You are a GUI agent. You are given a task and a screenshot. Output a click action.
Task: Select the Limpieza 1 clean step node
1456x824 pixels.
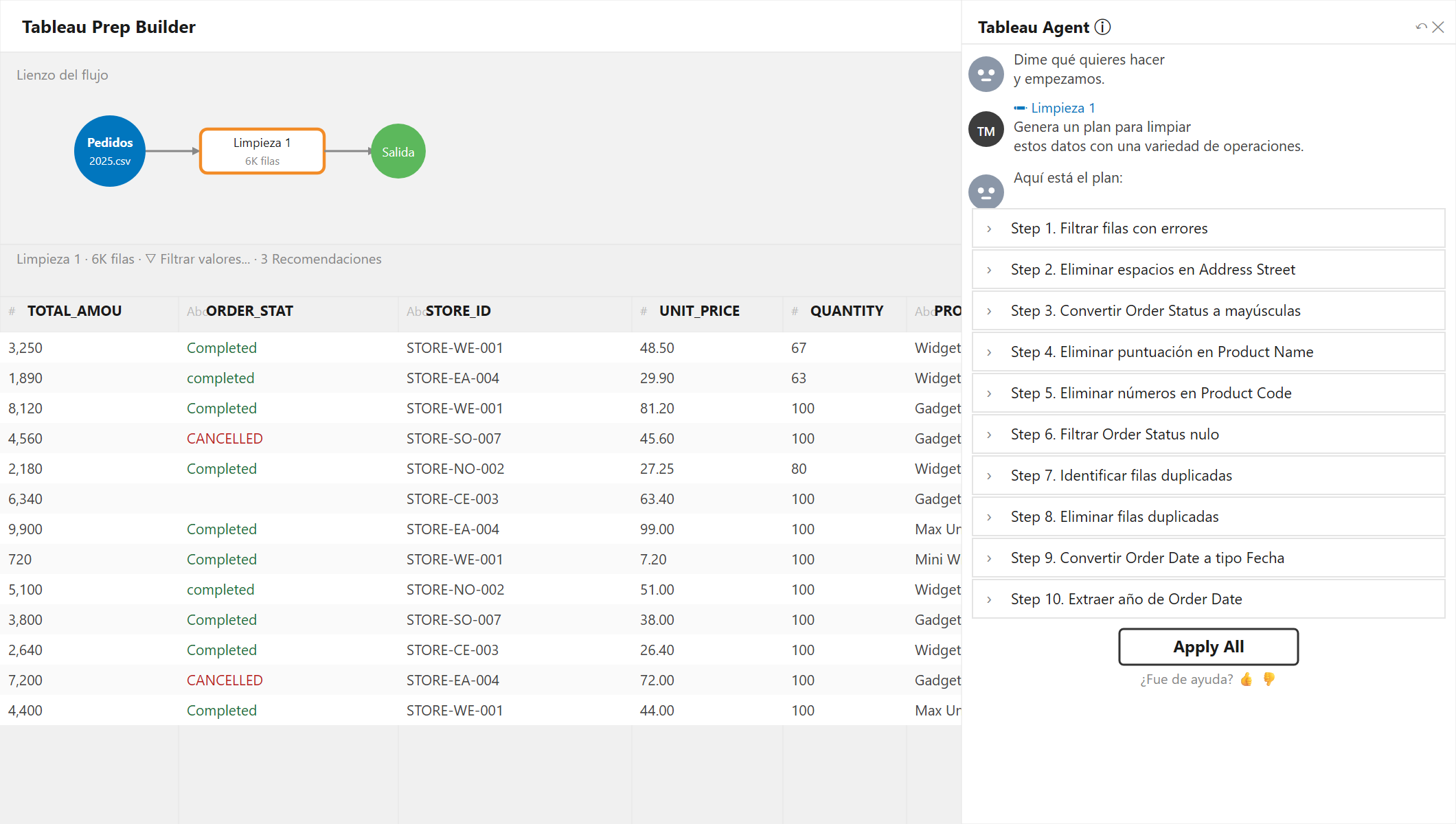(x=262, y=151)
